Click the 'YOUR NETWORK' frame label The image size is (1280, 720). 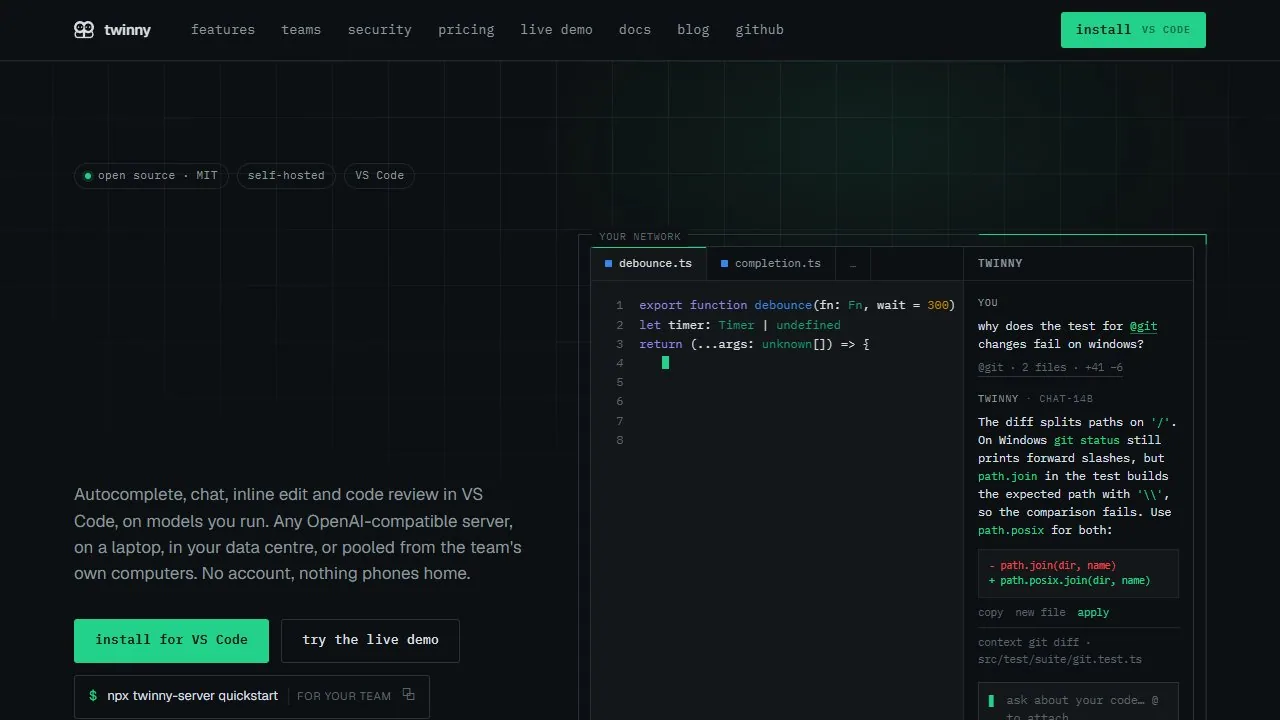click(640, 237)
